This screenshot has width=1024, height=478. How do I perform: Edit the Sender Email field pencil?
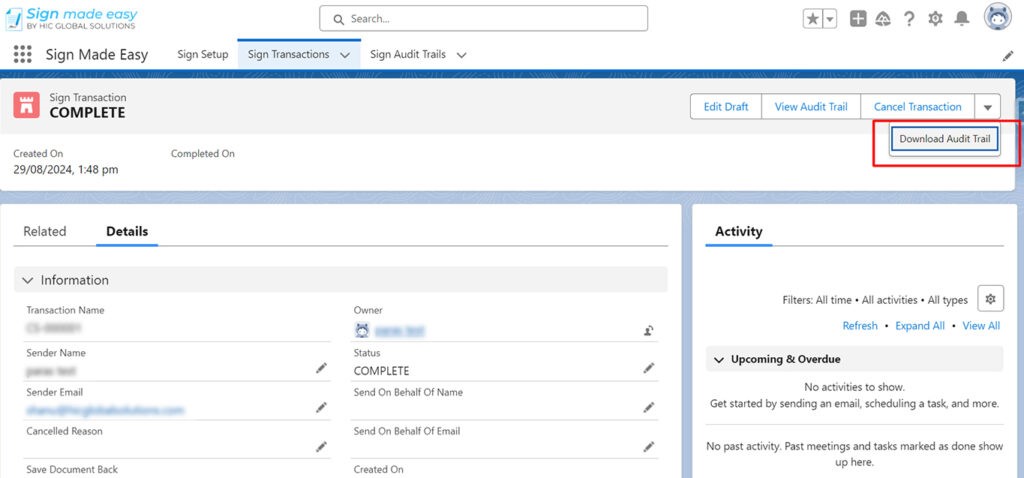[321, 407]
